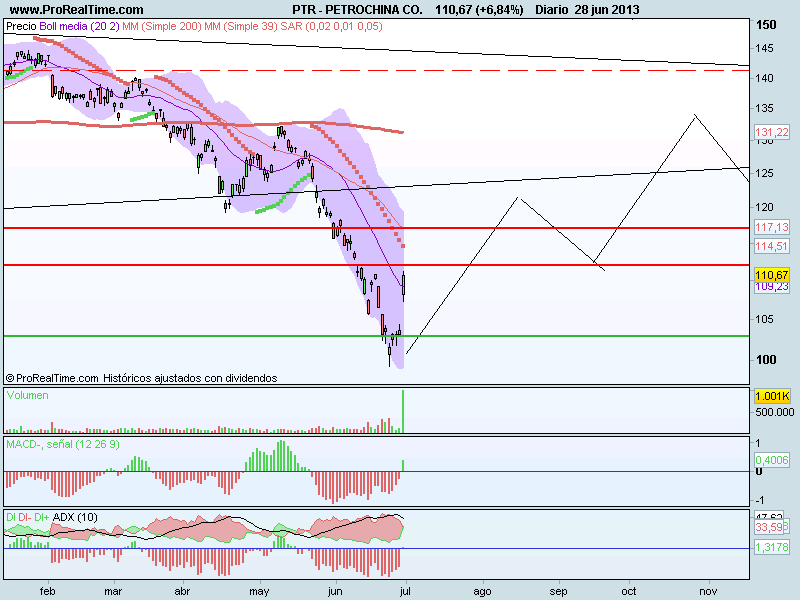Viewport: 800px width, 600px height.
Task: Click the 109,23 Bollinger value tag
Action: point(772,287)
